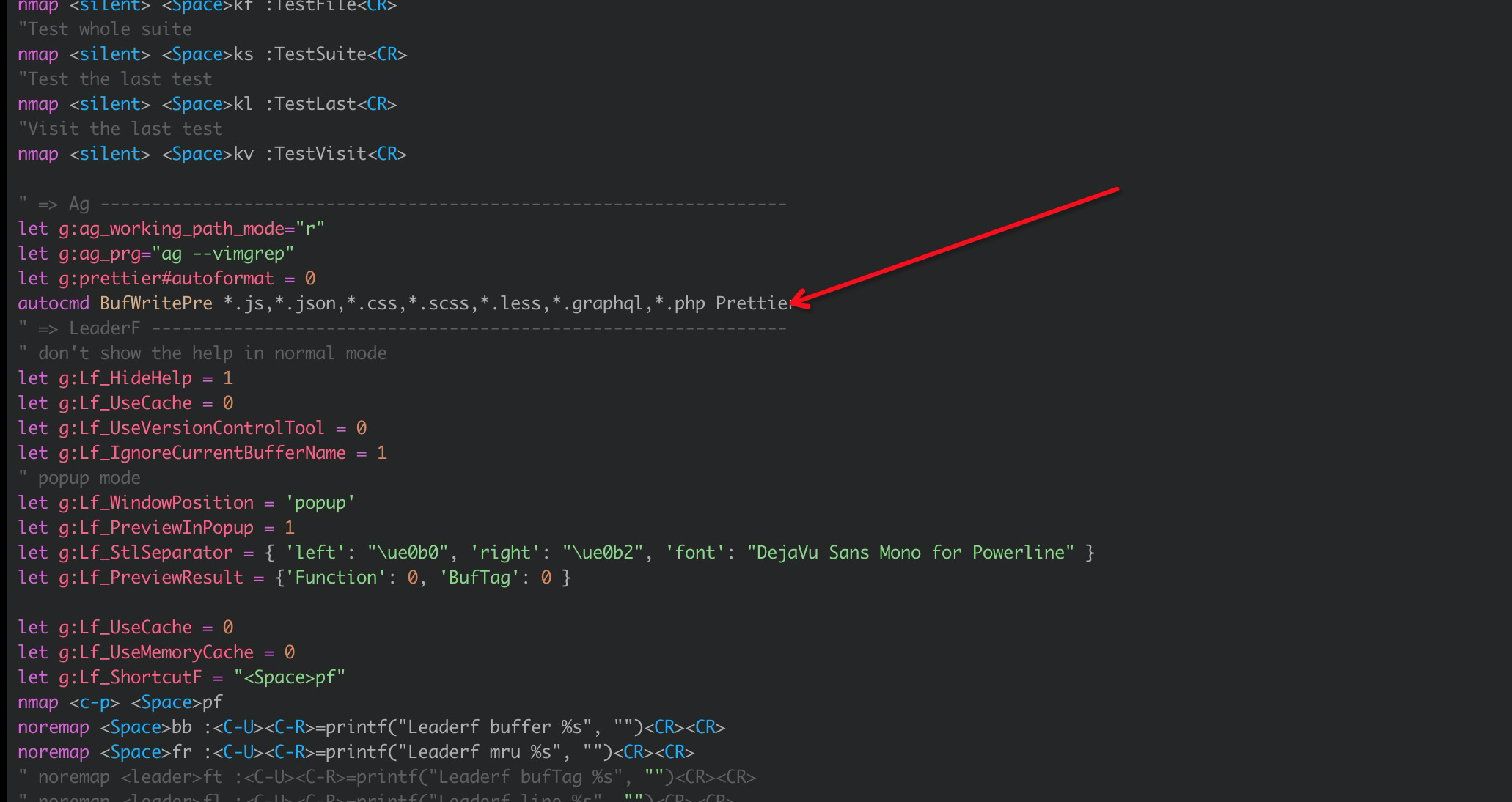Place cursor on g:prettier#autoformat variable
The height and width of the screenshot is (802, 1512).
tap(166, 279)
